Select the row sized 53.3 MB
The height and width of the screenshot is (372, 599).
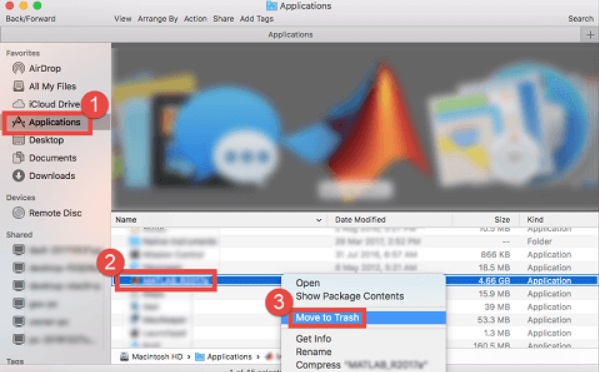point(355,320)
